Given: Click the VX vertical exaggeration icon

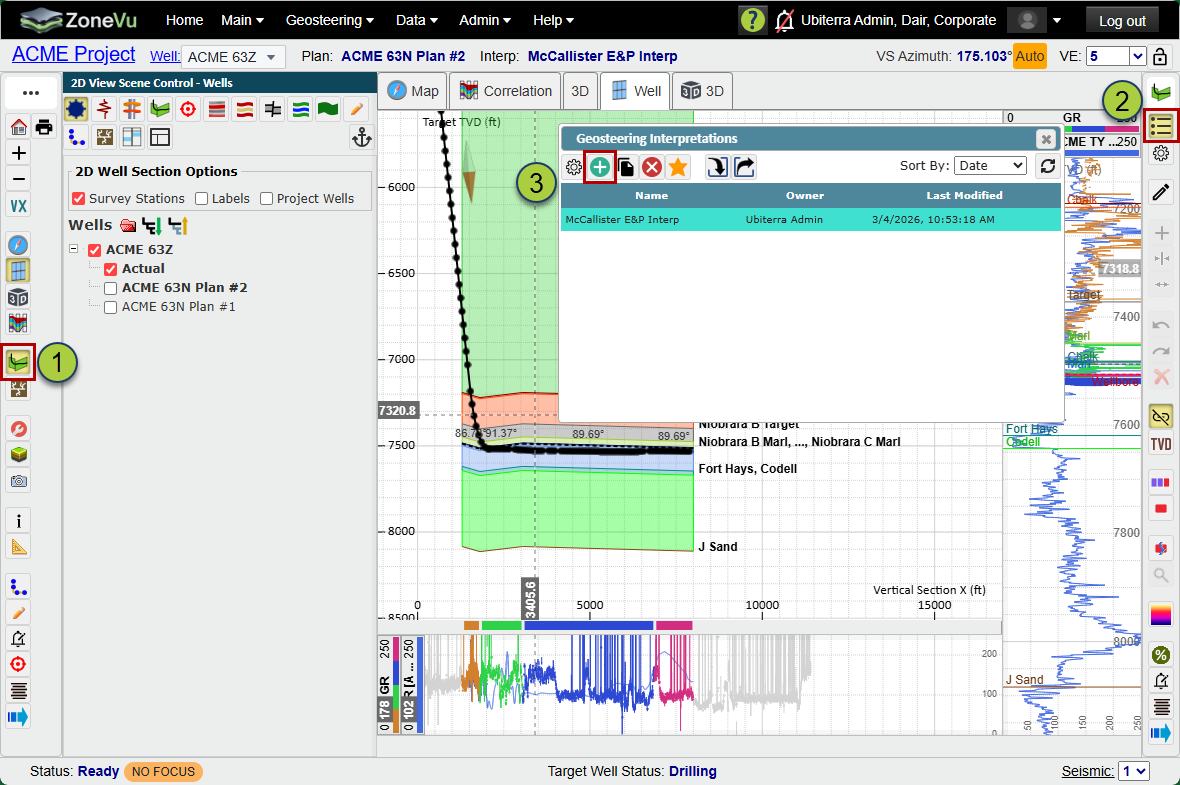Looking at the screenshot, I should click(x=18, y=205).
